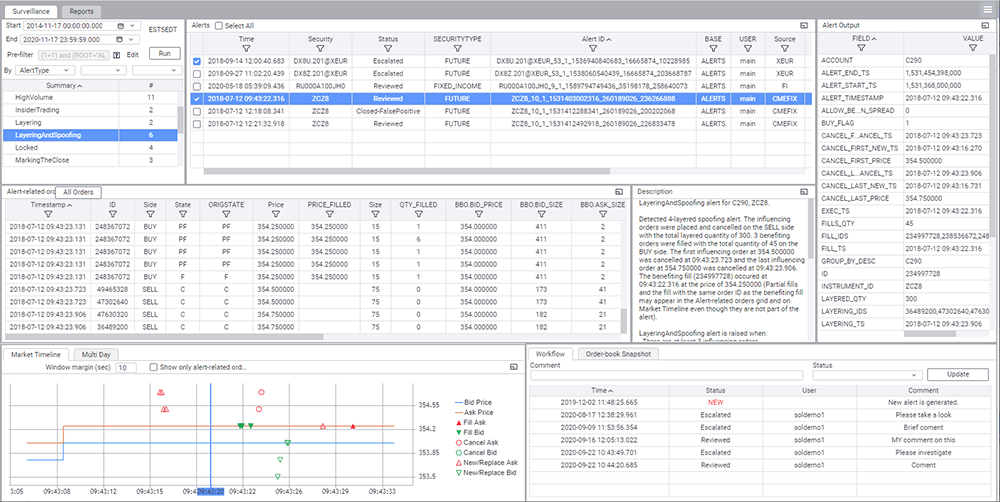Open the hamburger menu at top right
Image resolution: width=1000 pixels, height=502 pixels.
(x=987, y=10)
